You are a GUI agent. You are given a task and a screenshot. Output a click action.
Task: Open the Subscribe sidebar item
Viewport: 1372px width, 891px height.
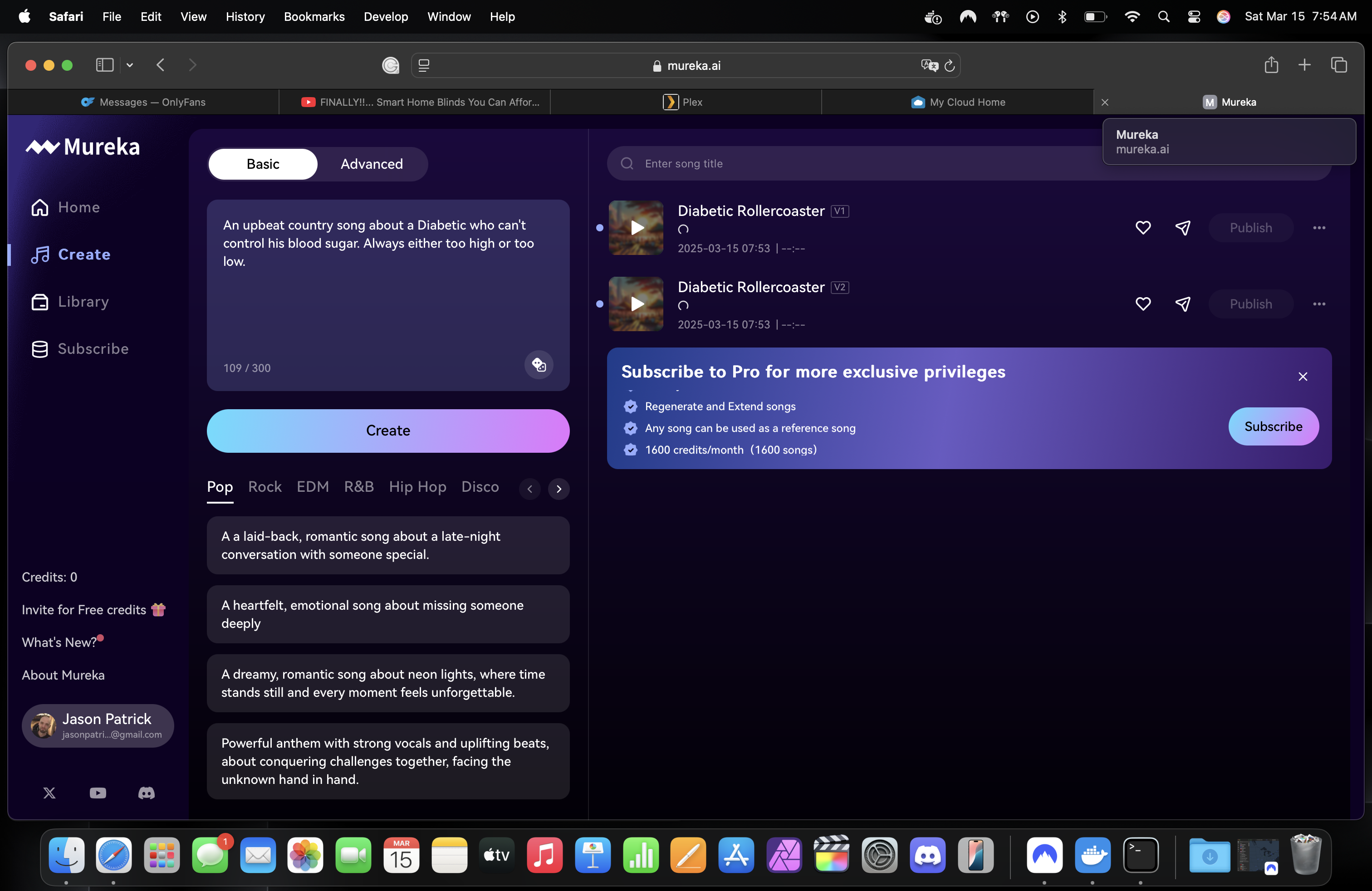click(x=79, y=349)
